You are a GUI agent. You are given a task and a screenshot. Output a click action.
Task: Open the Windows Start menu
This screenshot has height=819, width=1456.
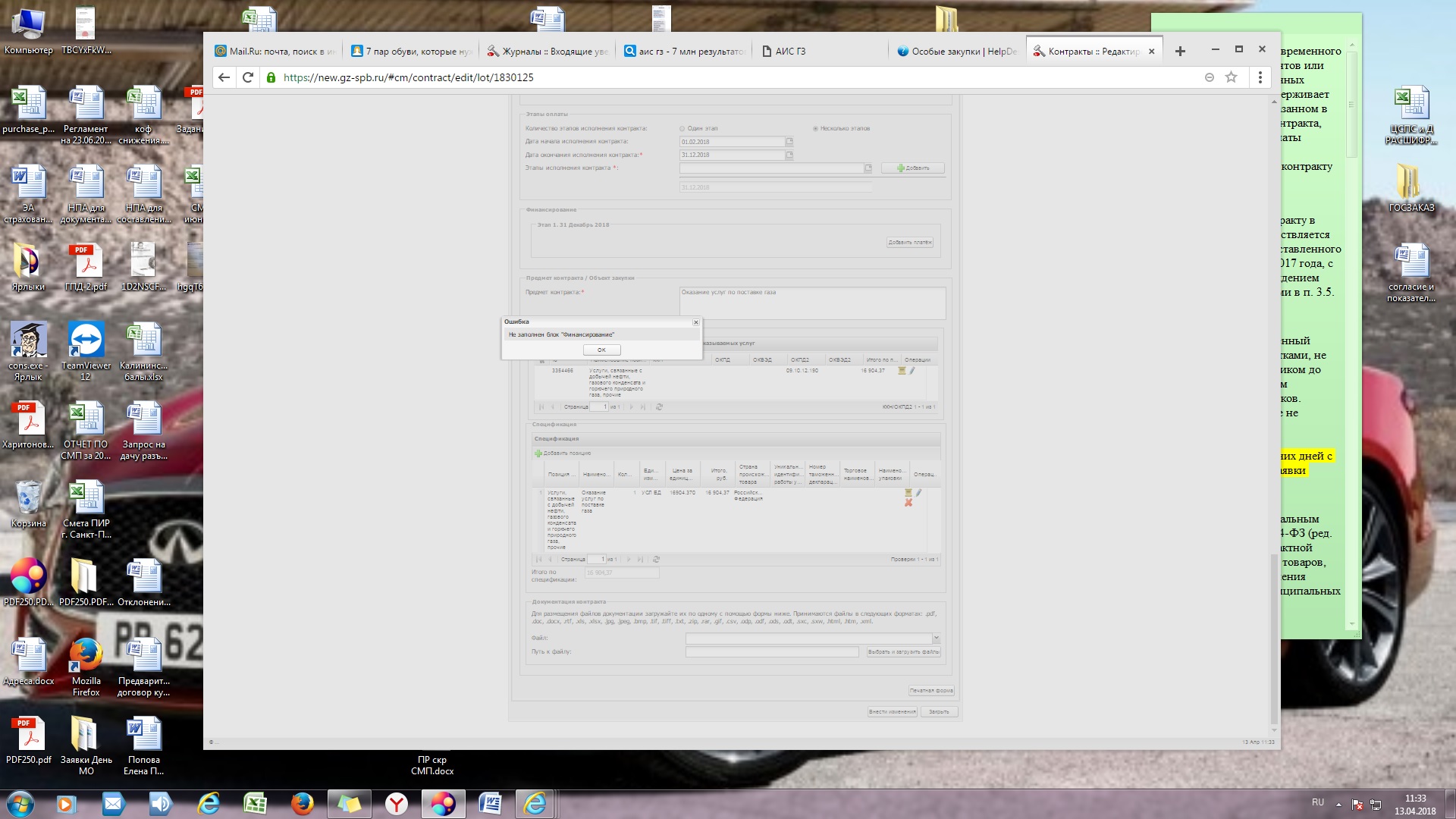pyautogui.click(x=20, y=804)
